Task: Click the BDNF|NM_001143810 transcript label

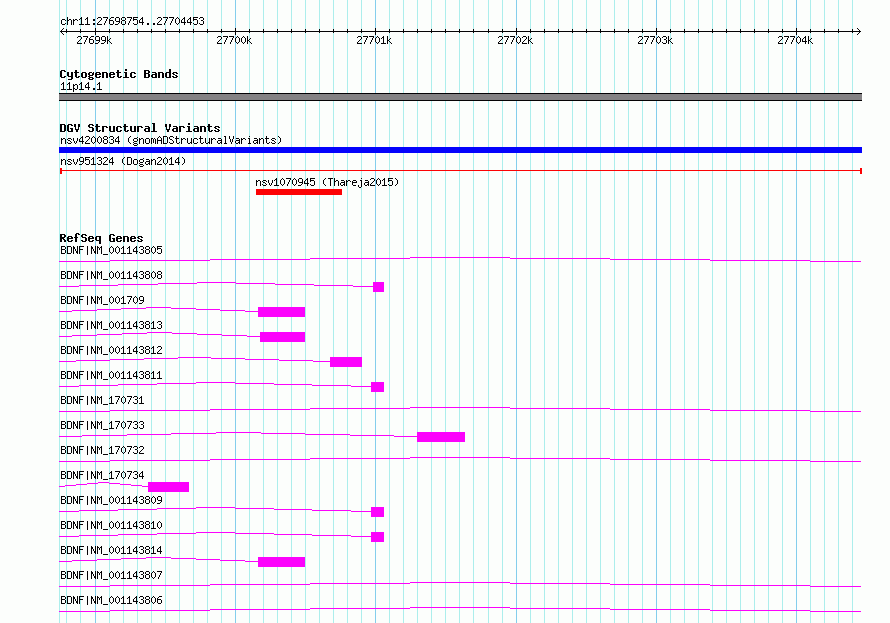Action: coord(111,525)
